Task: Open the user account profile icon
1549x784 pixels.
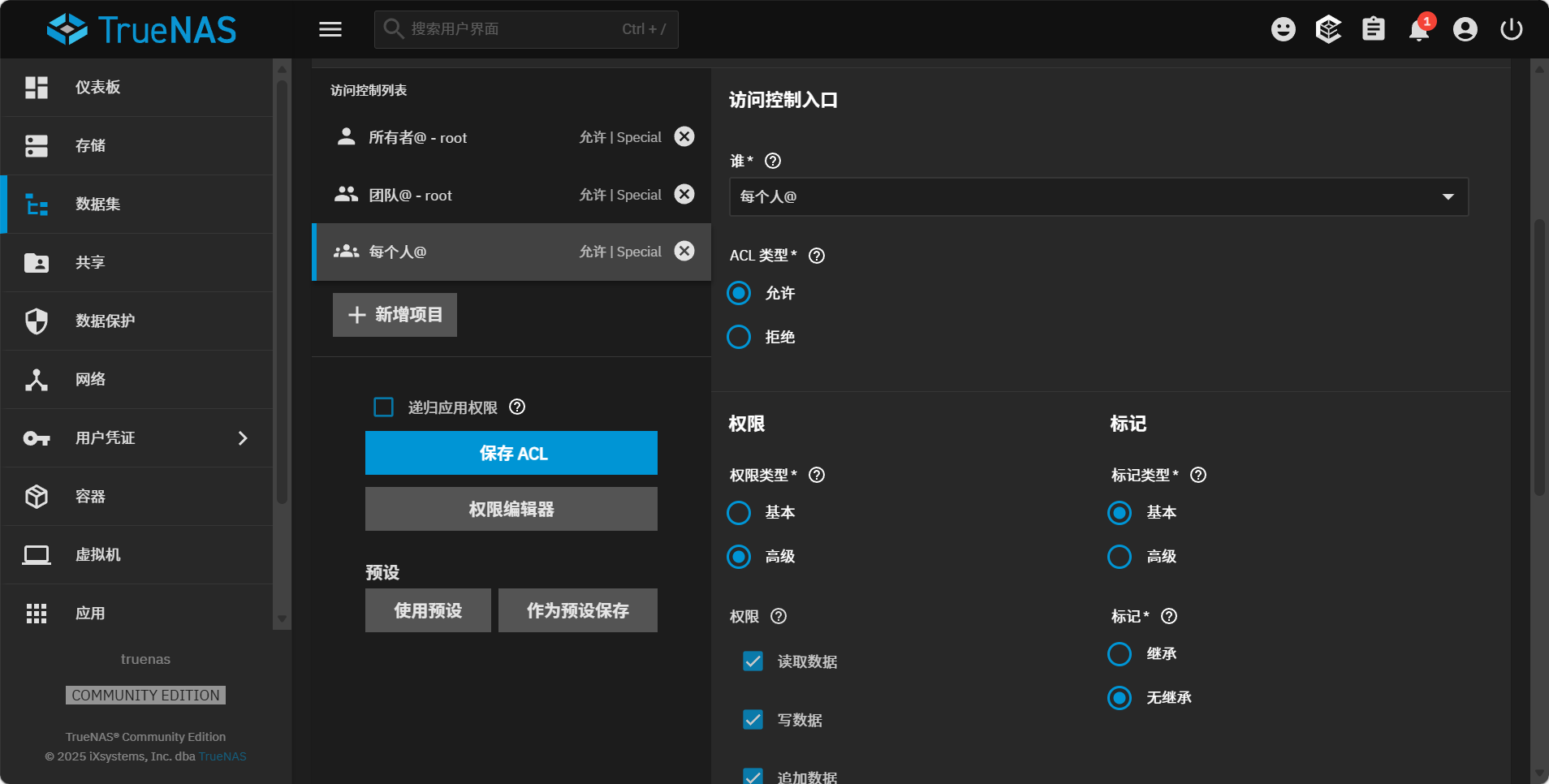Action: [x=1465, y=30]
